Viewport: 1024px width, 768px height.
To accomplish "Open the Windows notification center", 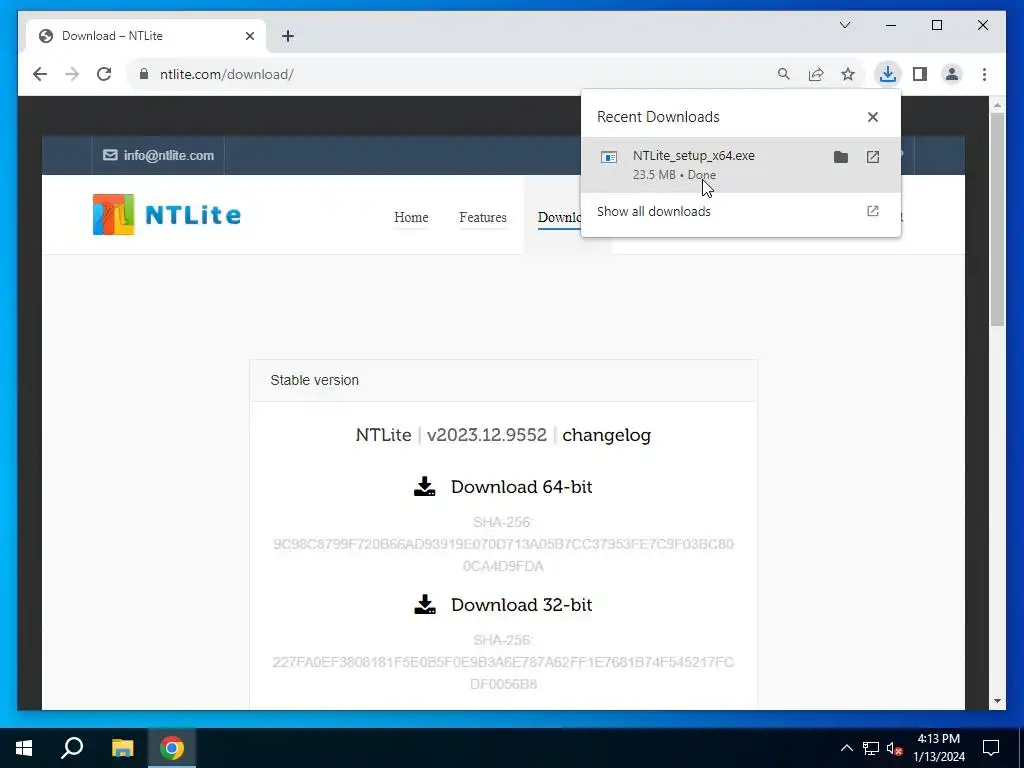I will tap(991, 748).
